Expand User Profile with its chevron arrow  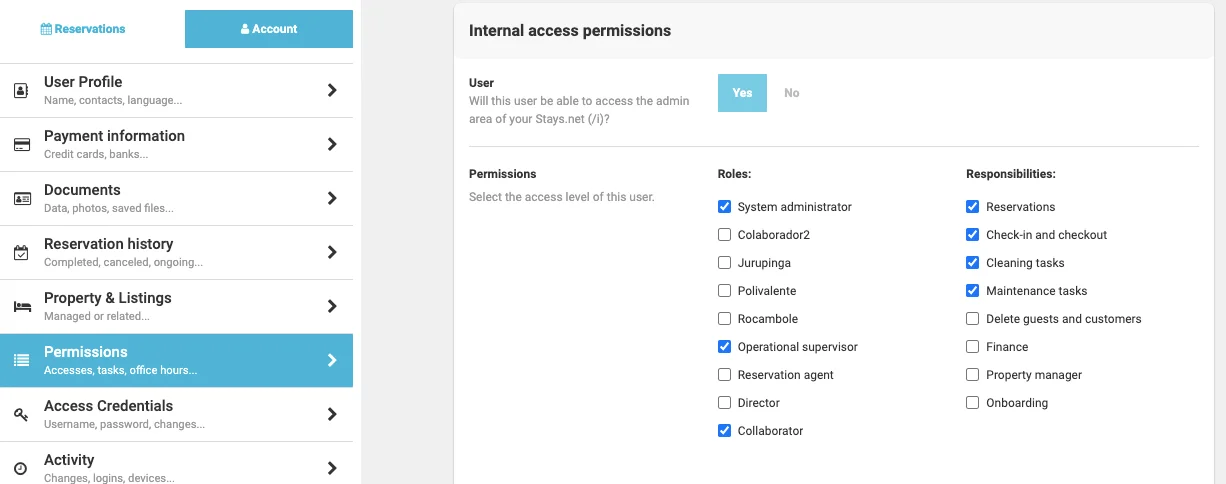coord(332,91)
